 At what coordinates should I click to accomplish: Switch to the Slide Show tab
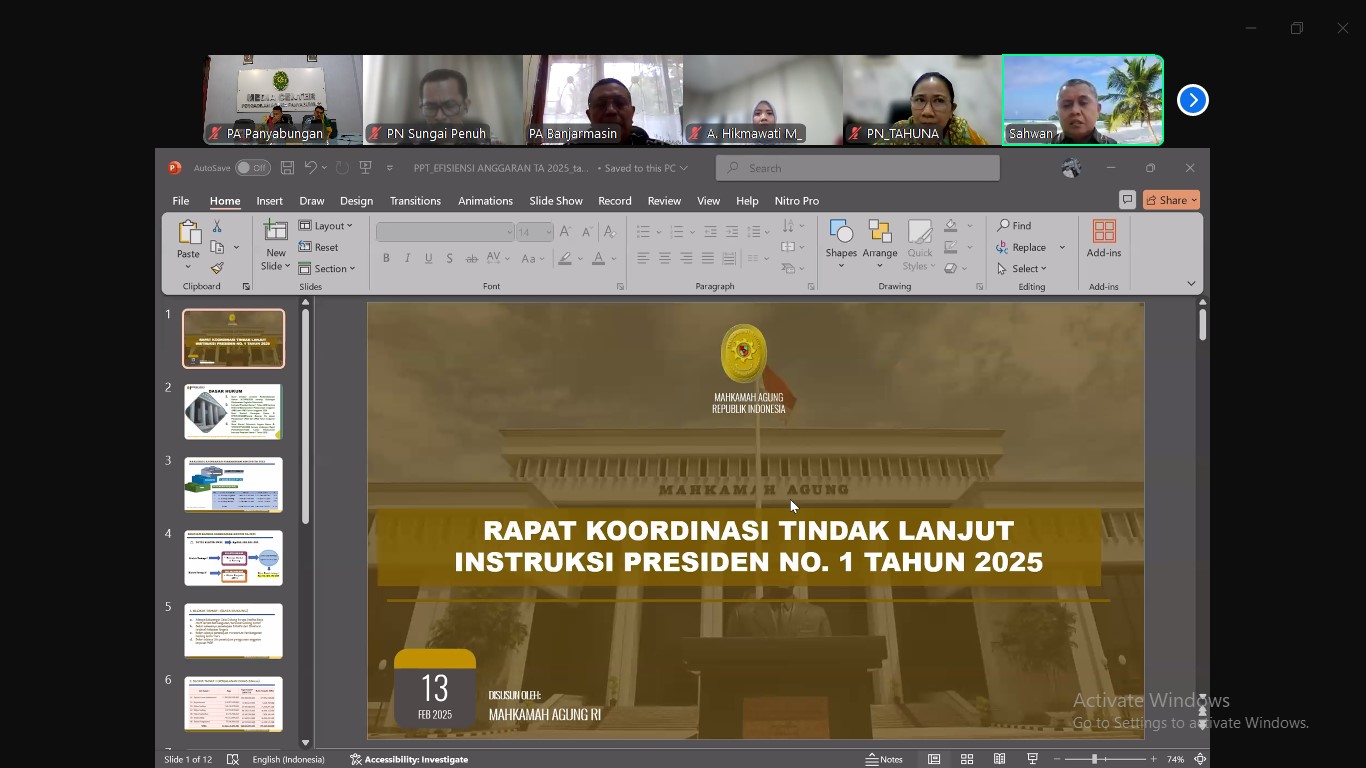point(555,201)
